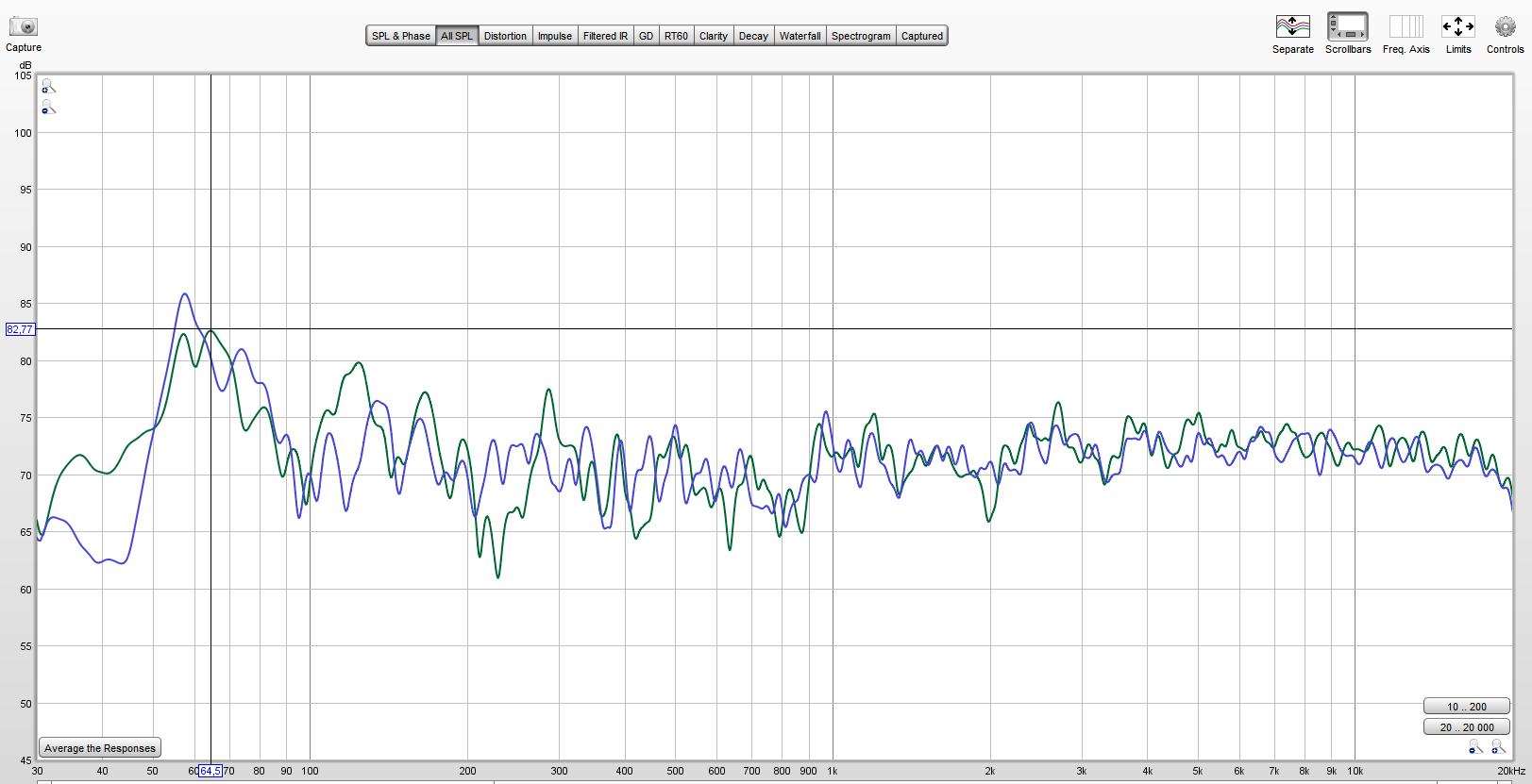Image resolution: width=1532 pixels, height=784 pixels.
Task: Open the GD tab
Action: [646, 36]
